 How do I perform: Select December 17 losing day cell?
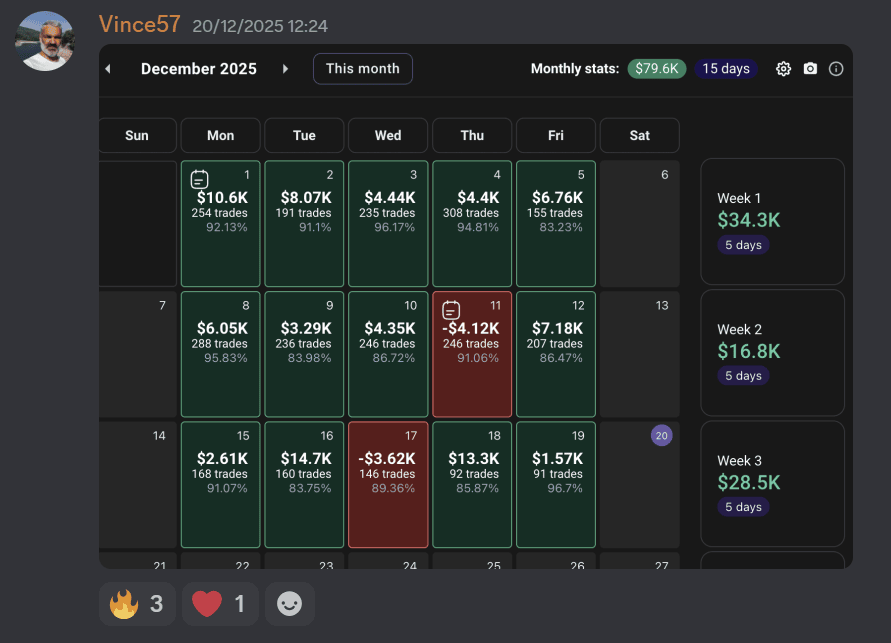(388, 484)
